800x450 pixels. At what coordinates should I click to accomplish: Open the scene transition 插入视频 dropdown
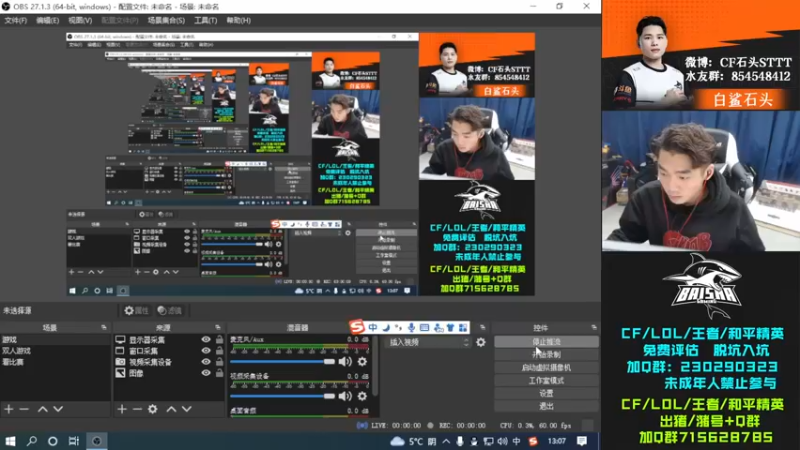click(x=429, y=342)
